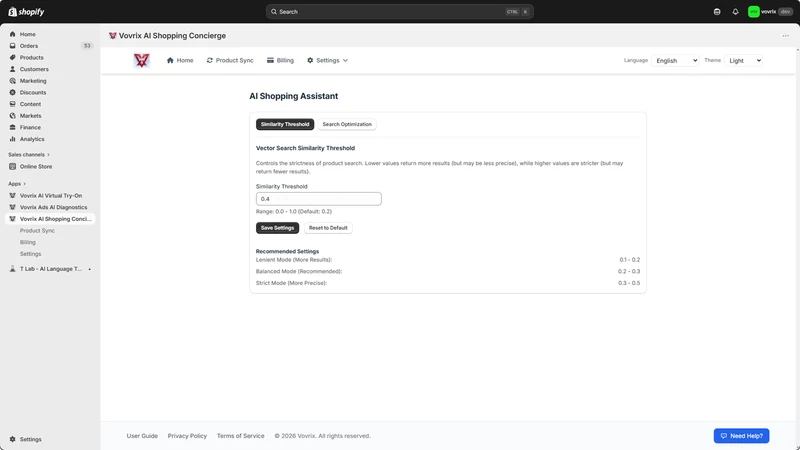Click the Vovrix app logo in navigation

(141, 60)
